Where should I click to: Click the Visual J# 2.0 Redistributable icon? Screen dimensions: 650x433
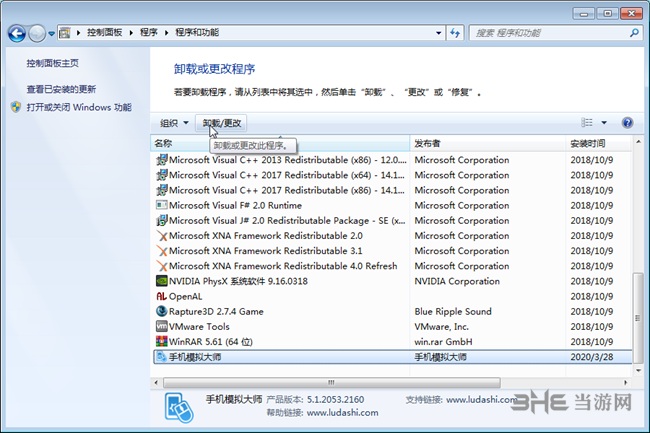click(x=162, y=220)
